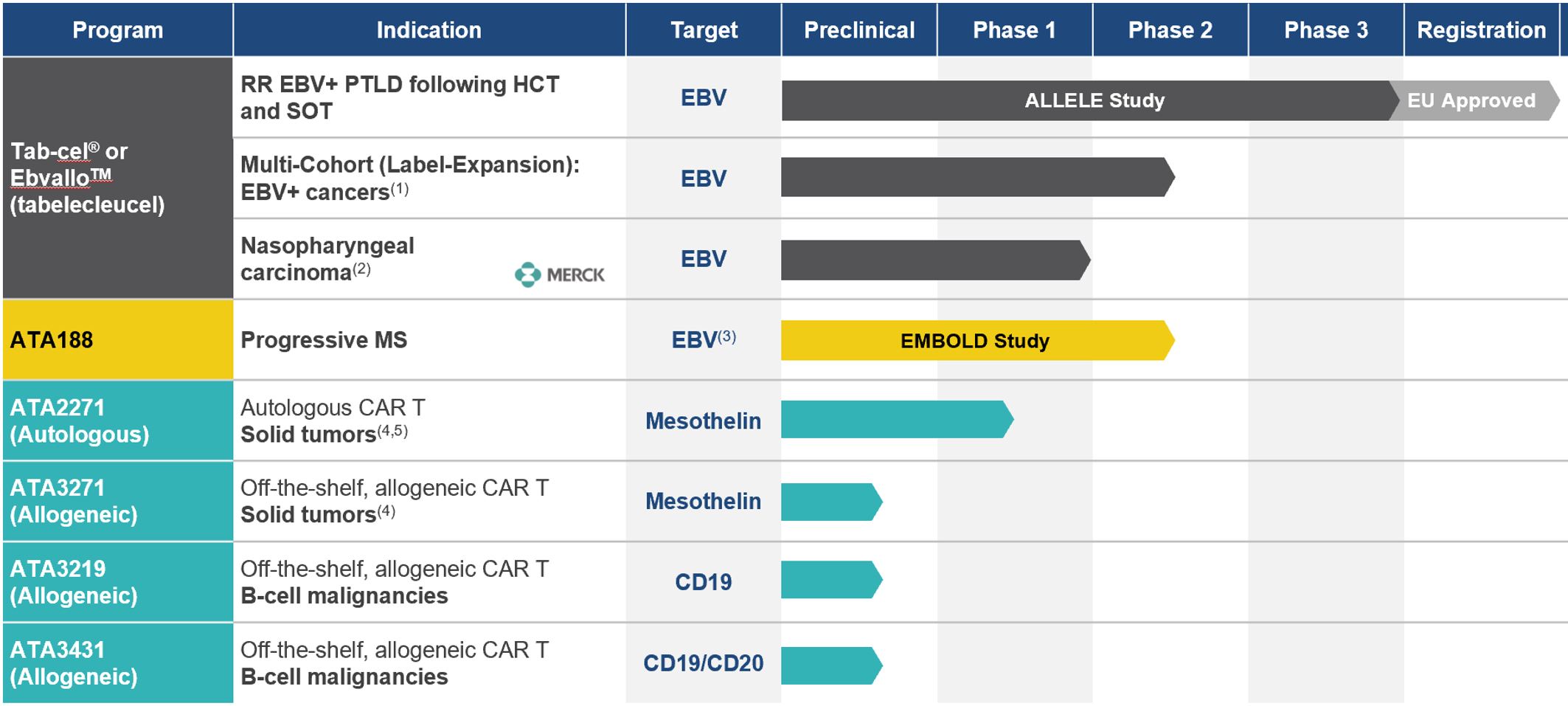Click the teal ATA3219 preclinical bar
The width and height of the screenshot is (1568, 706).
coord(831,579)
